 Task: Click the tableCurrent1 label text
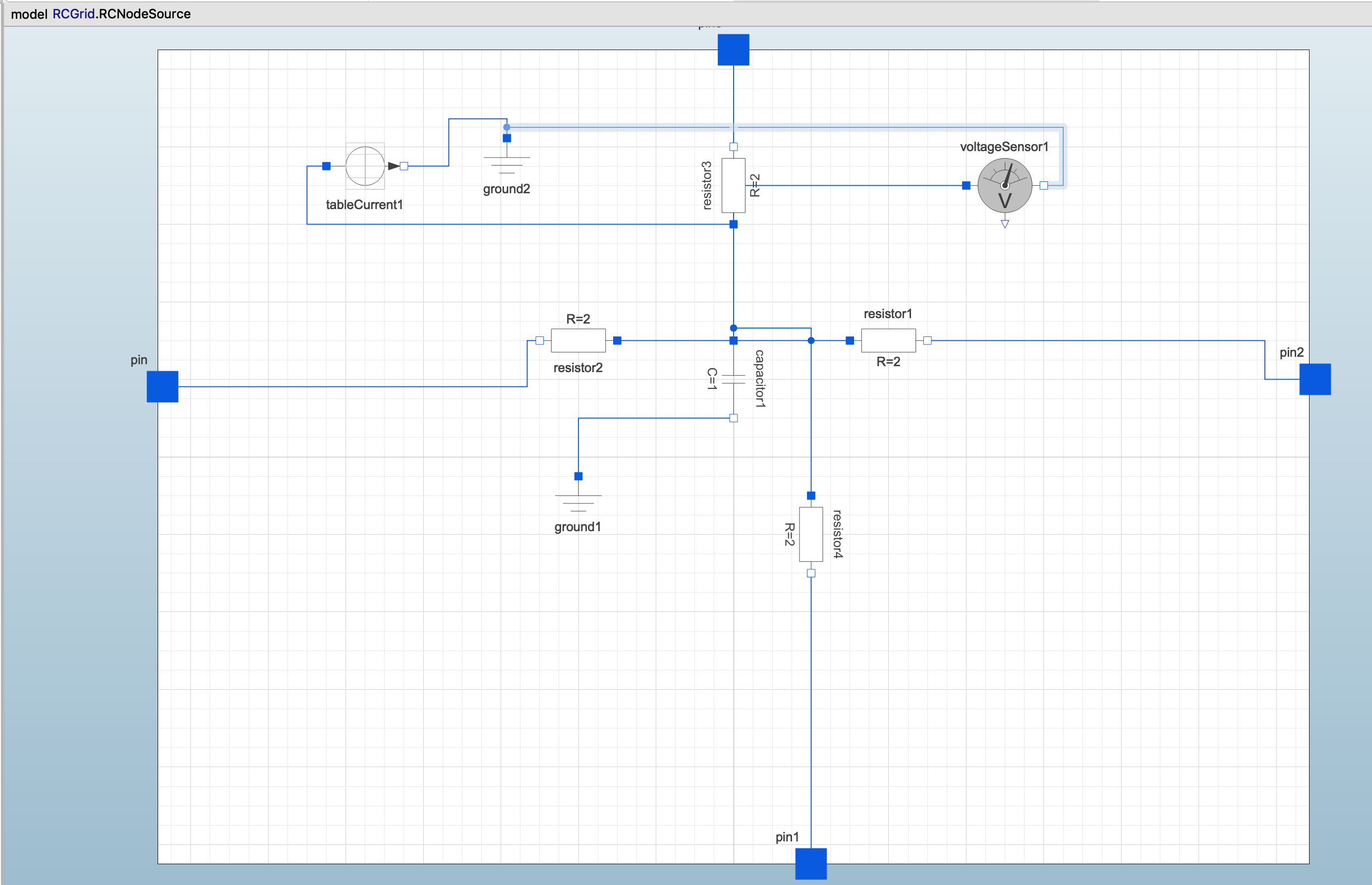pos(364,205)
